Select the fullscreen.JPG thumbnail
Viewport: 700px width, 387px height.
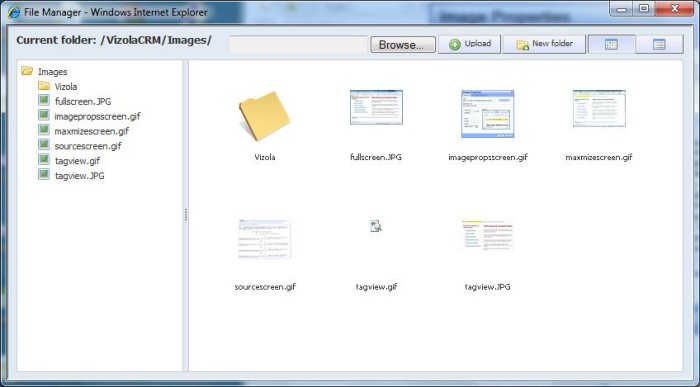click(376, 107)
